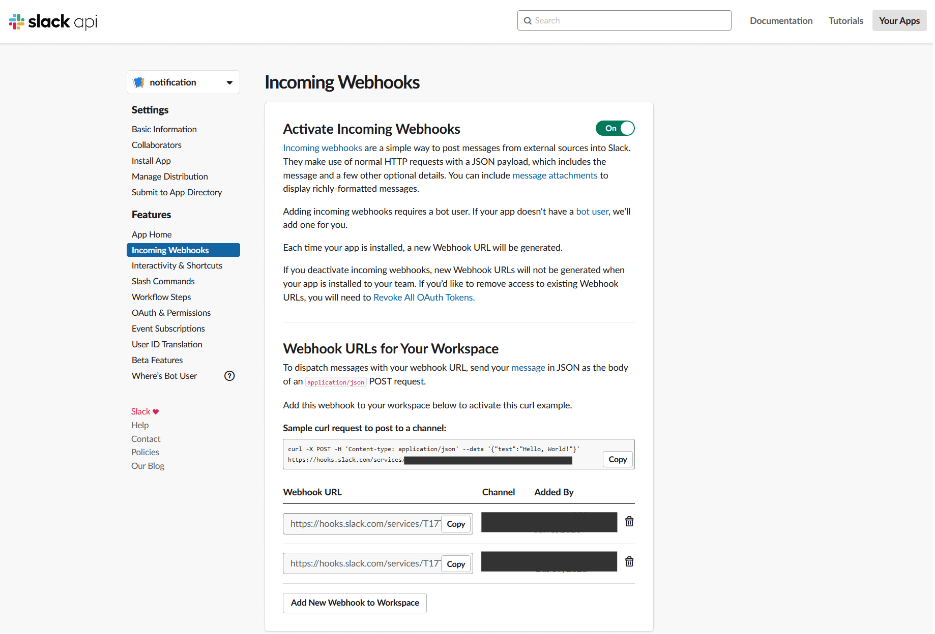Screen dimensions: 935x634
Task: Click the Help link in sidebar
Action: tap(140, 425)
